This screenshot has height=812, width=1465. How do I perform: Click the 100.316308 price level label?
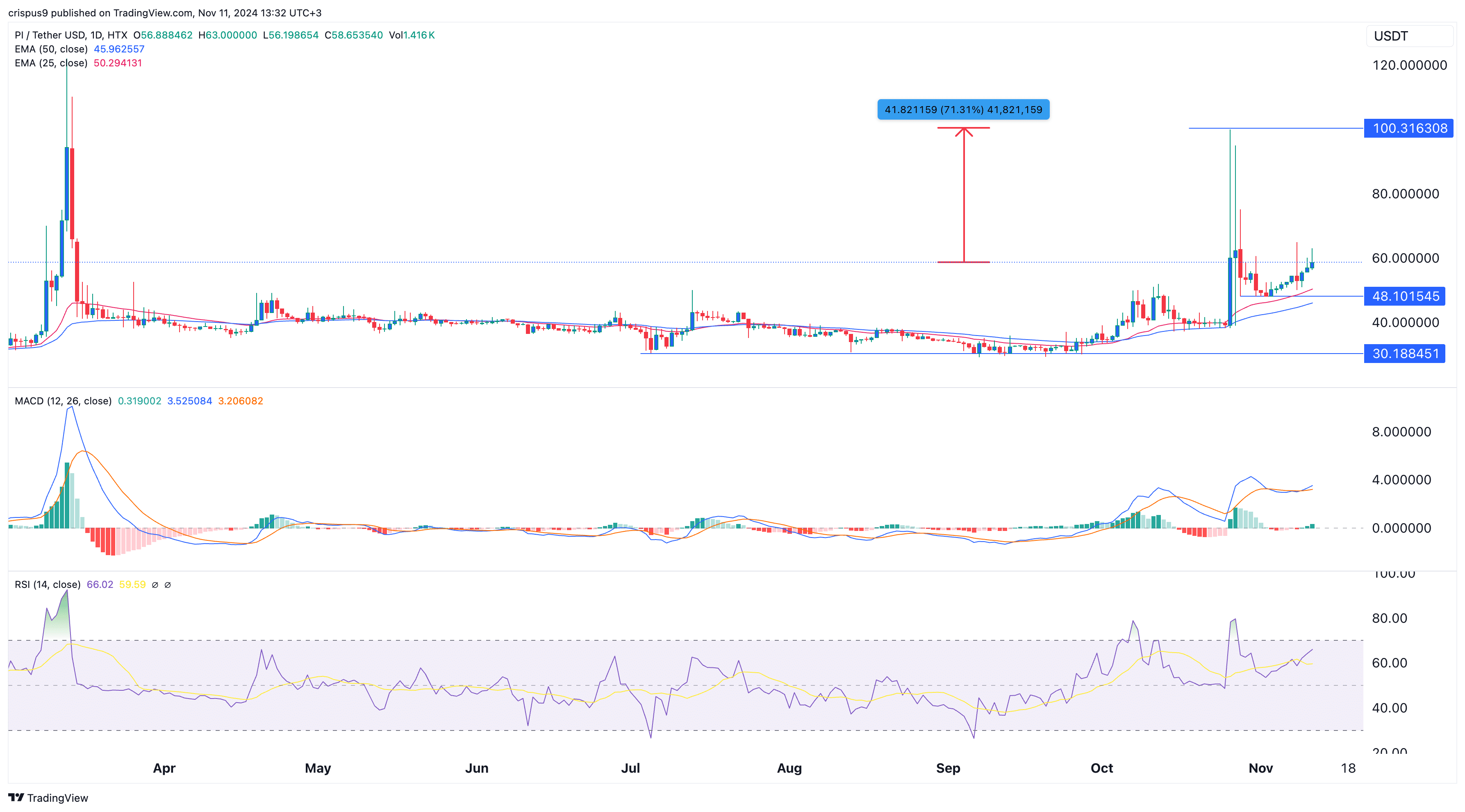(1409, 128)
